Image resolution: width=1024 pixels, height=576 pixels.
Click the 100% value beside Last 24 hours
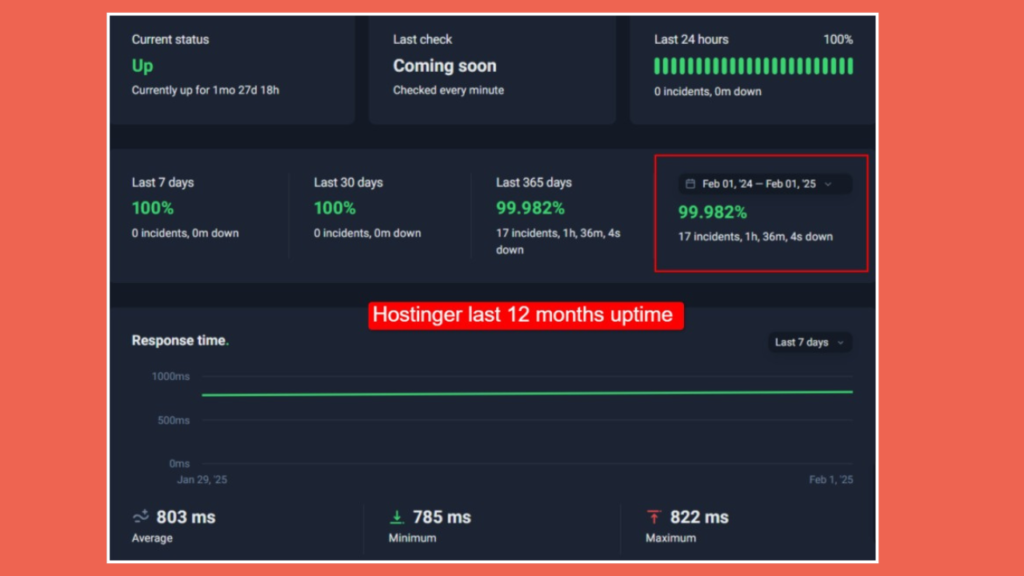[838, 39]
